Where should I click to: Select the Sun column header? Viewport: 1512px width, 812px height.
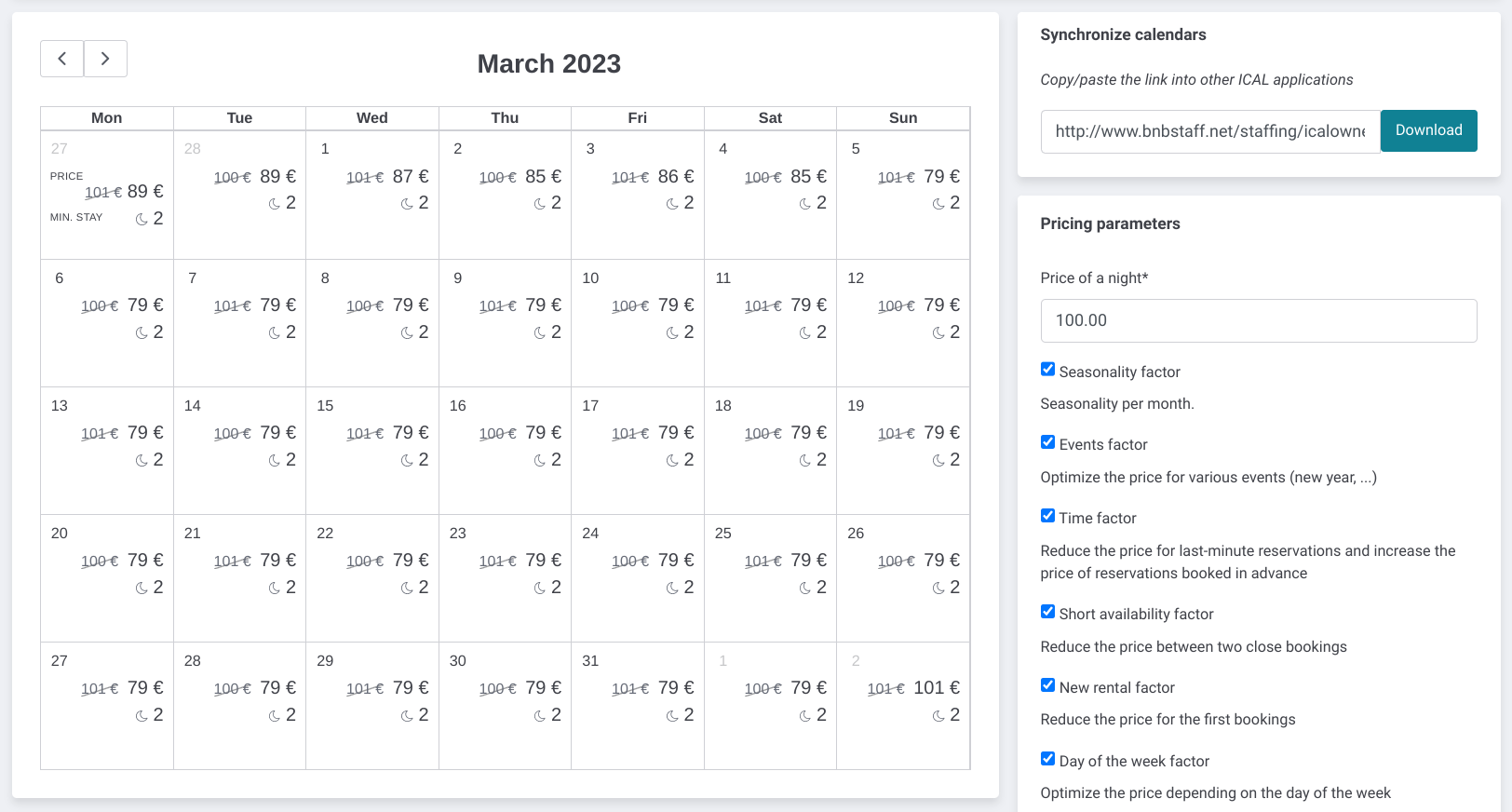pos(902,117)
